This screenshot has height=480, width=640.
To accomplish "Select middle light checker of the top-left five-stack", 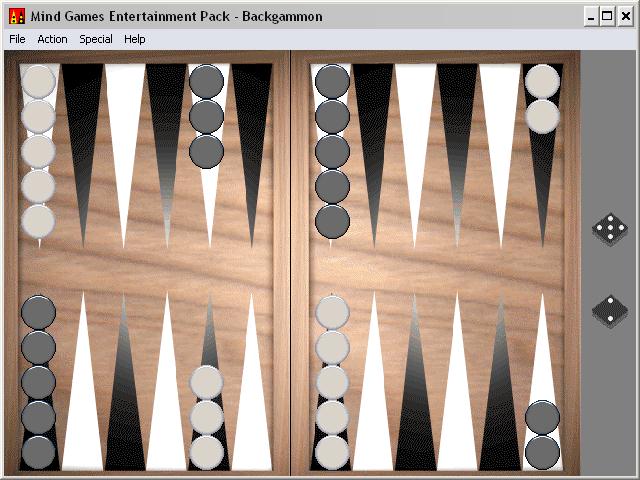I will 38,151.
